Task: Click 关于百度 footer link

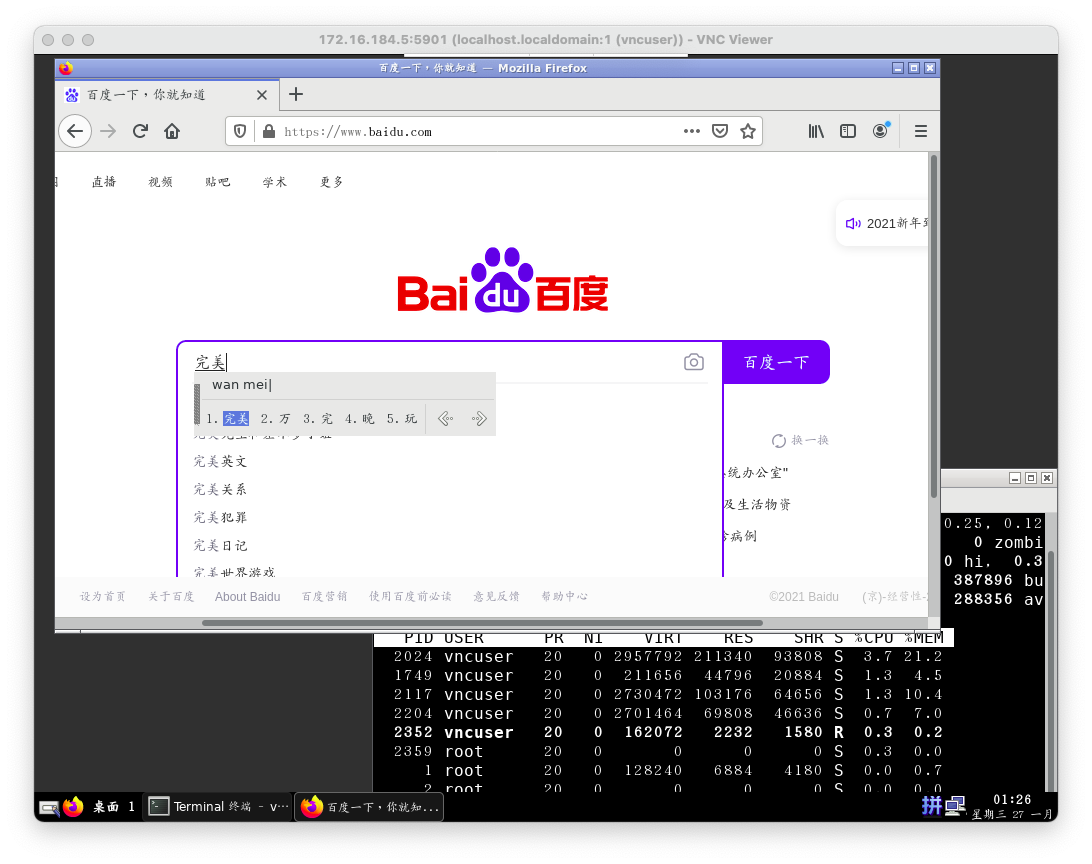Action: 171,597
